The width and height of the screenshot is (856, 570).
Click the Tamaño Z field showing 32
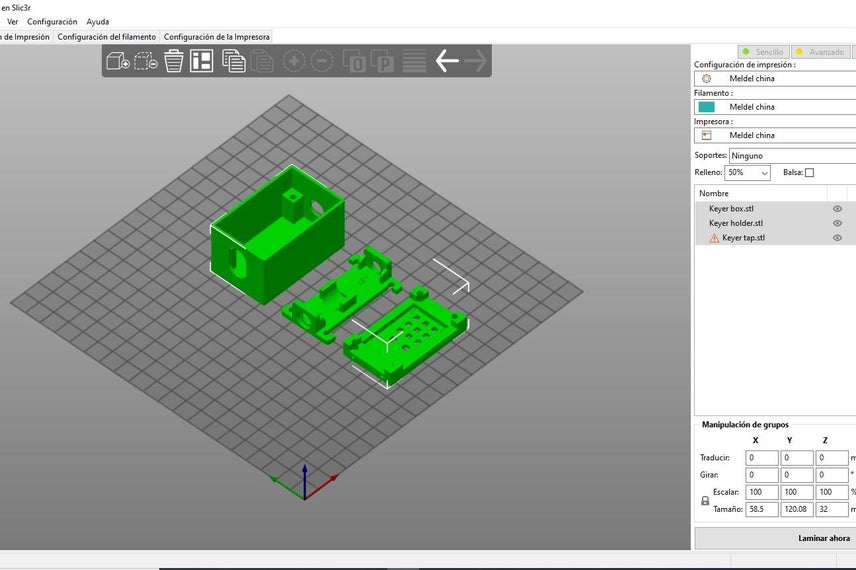pyautogui.click(x=832, y=509)
